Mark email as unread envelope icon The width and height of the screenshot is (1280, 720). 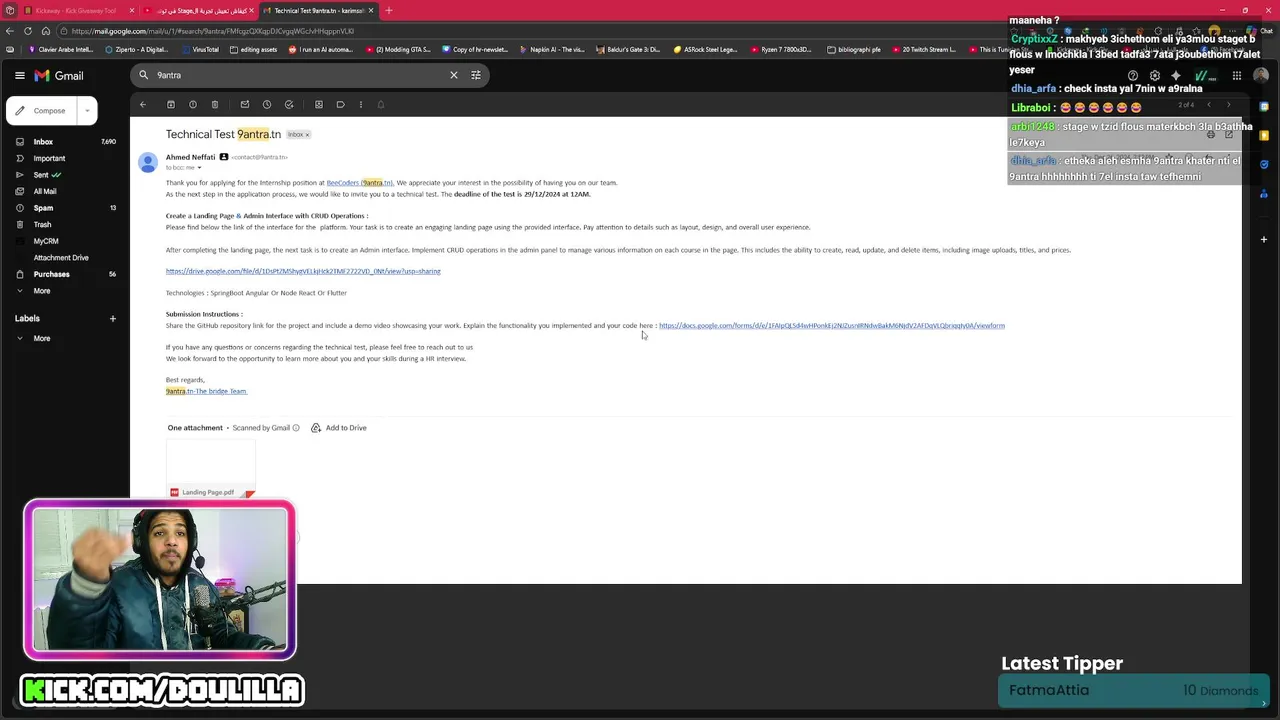coord(245,104)
